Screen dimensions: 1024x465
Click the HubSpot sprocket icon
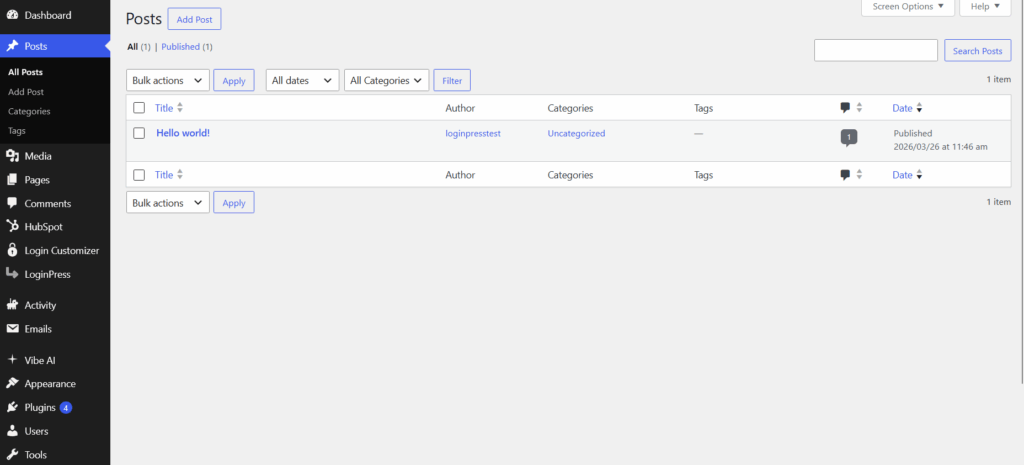[x=12, y=227]
